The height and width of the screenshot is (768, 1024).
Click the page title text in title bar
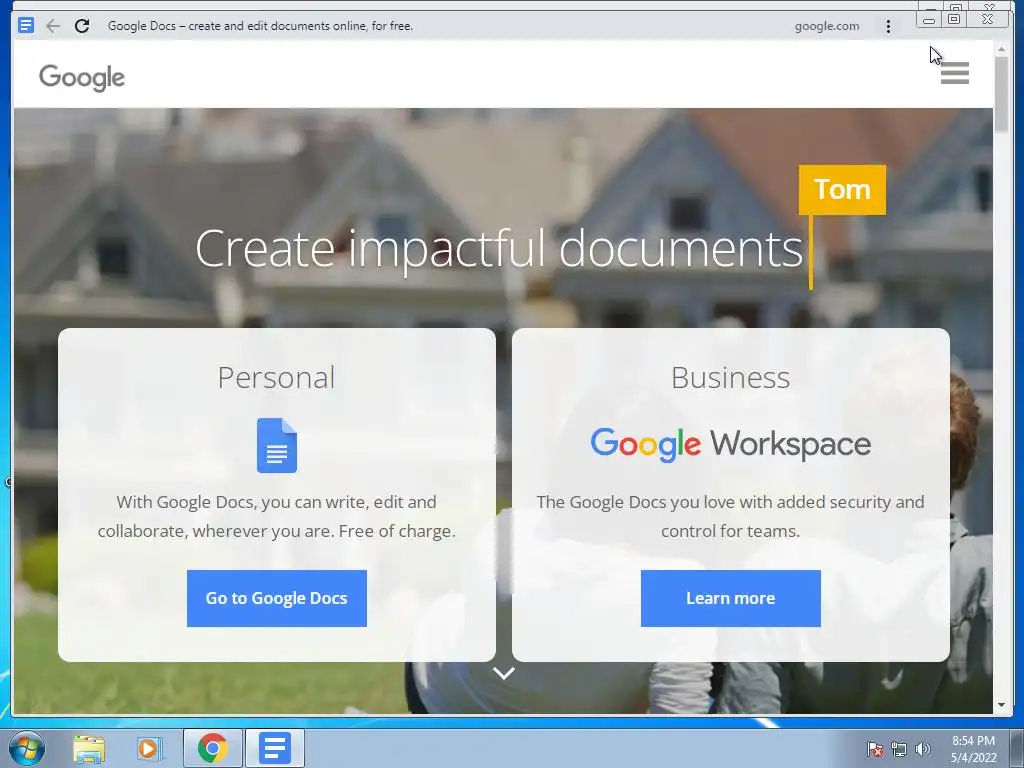tap(260, 26)
